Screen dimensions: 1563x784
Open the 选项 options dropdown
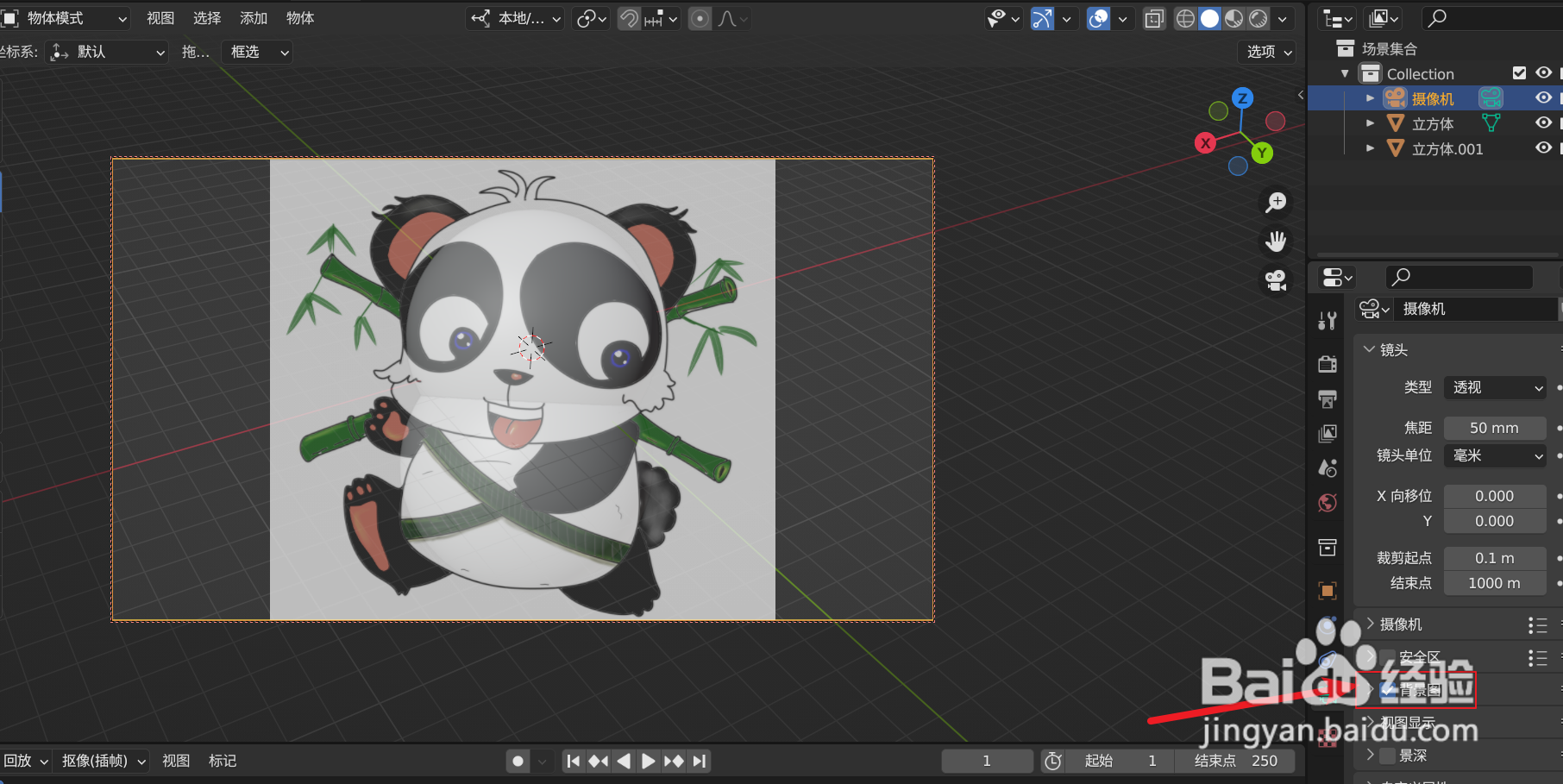click(1267, 52)
